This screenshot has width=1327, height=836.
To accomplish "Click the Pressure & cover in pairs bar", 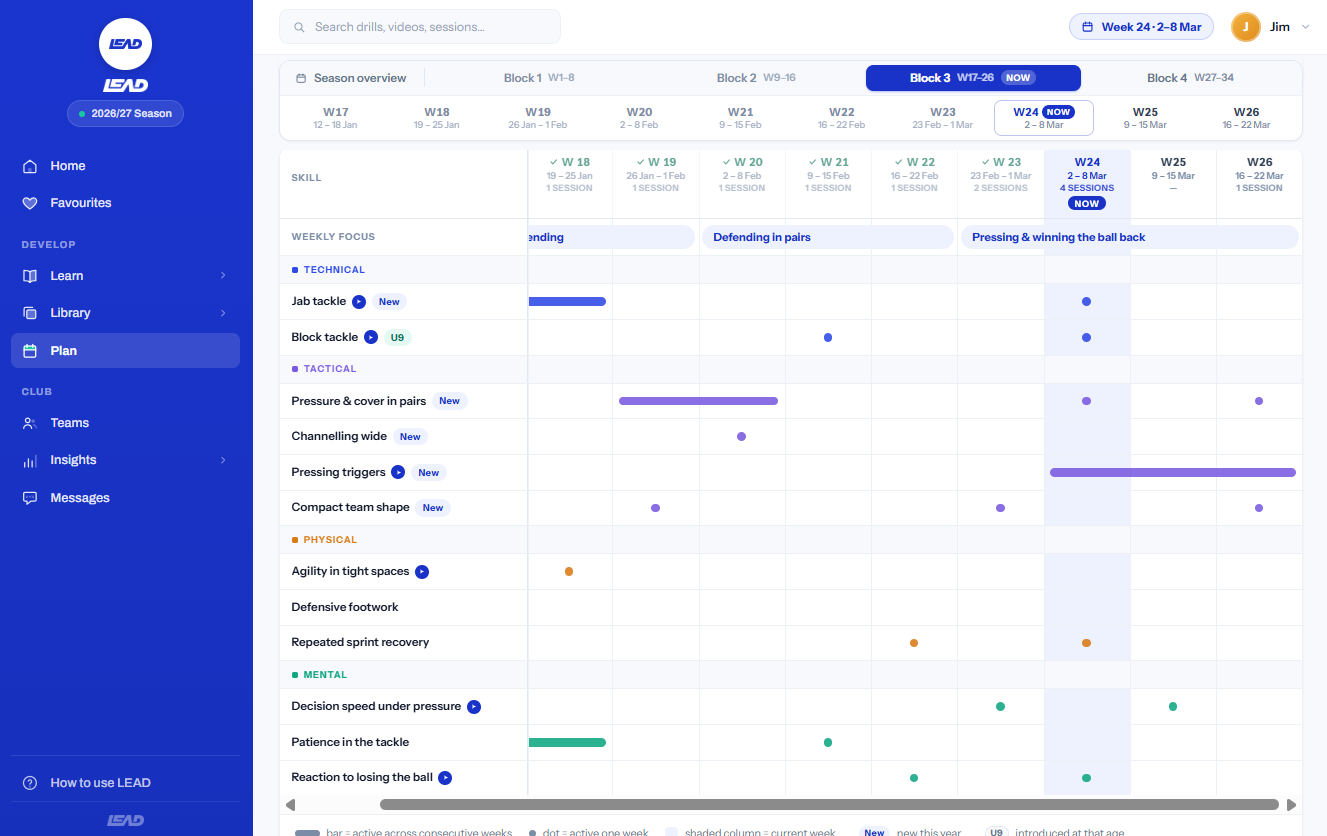I will [698, 401].
